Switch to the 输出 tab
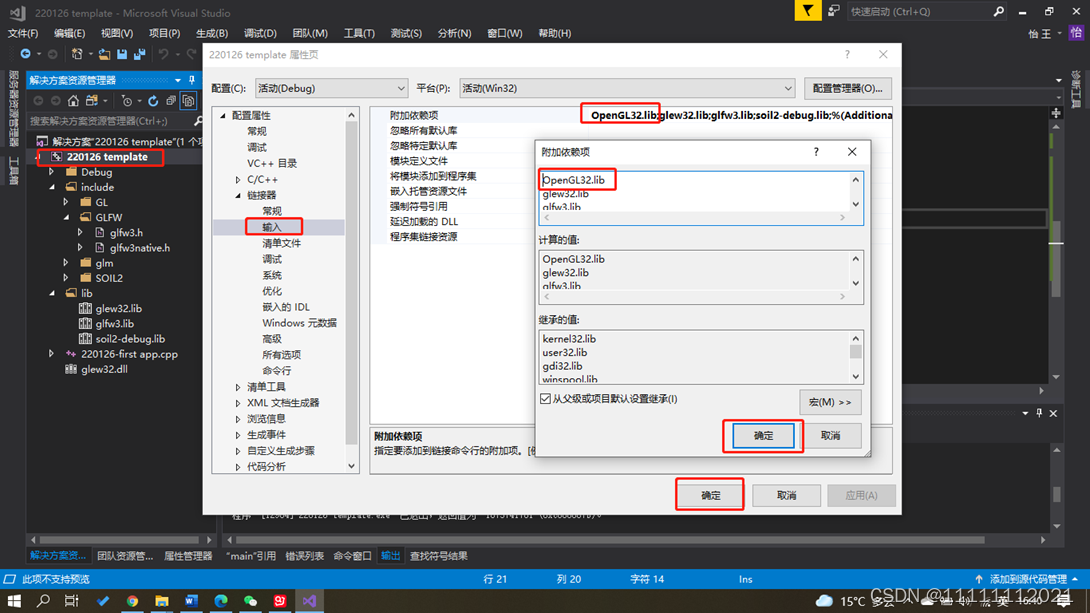The height and width of the screenshot is (613, 1090). (x=391, y=556)
